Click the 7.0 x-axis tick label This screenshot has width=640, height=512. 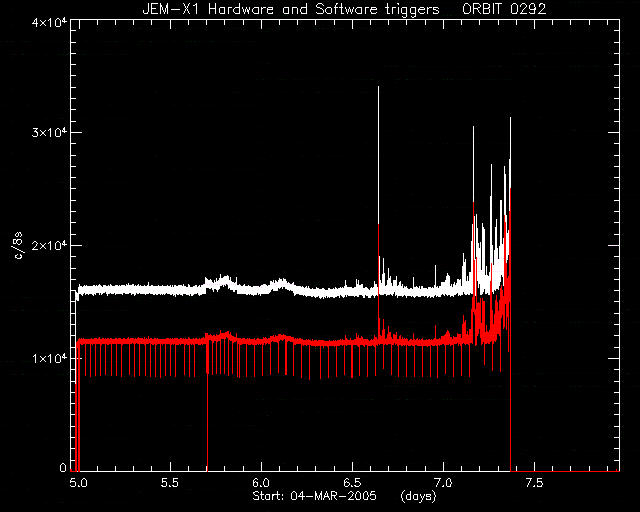444,483
